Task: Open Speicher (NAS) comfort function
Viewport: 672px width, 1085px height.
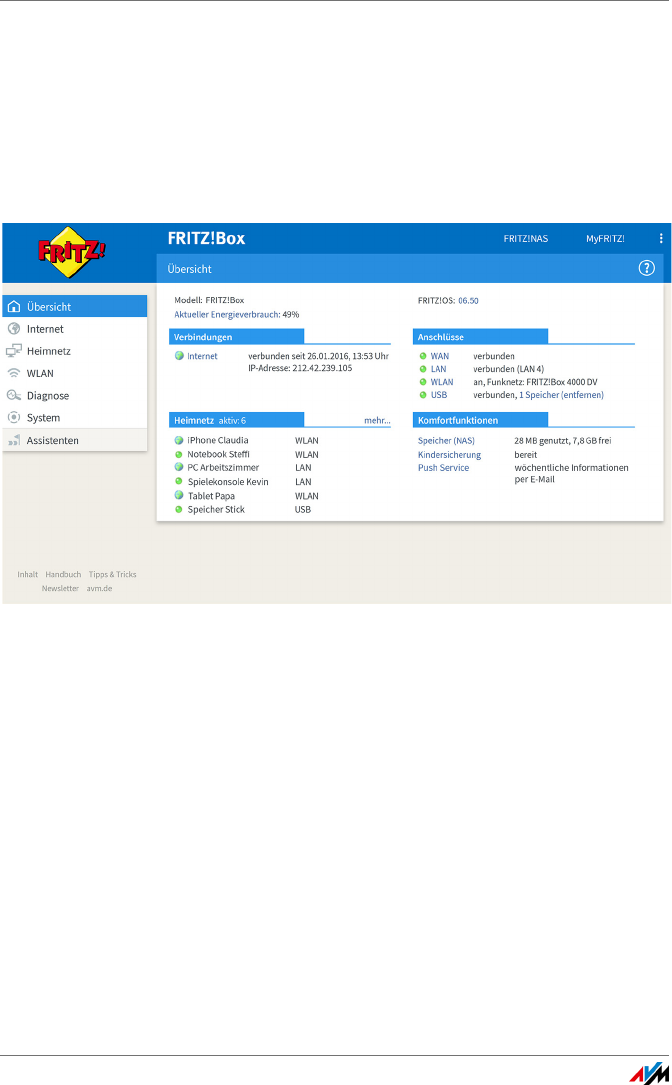Action: [446, 441]
